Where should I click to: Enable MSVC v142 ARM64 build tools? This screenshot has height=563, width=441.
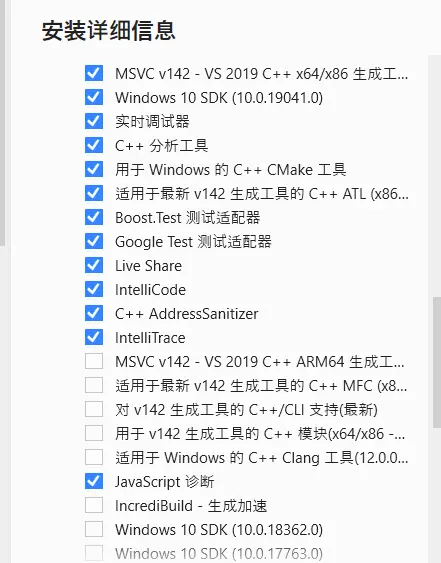[94, 361]
